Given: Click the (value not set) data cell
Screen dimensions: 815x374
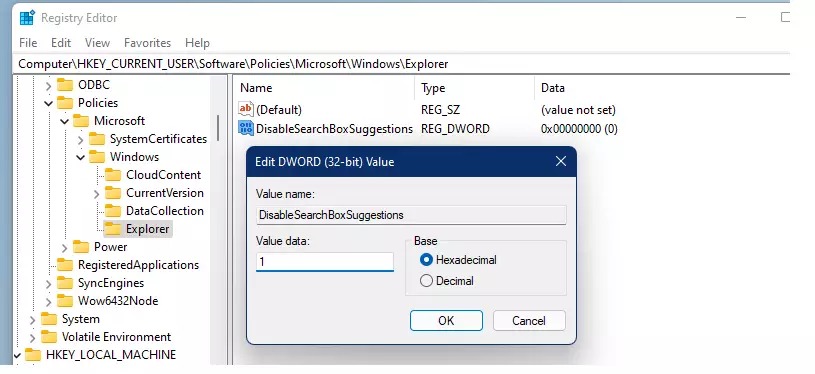Looking at the screenshot, I should click(578, 110).
